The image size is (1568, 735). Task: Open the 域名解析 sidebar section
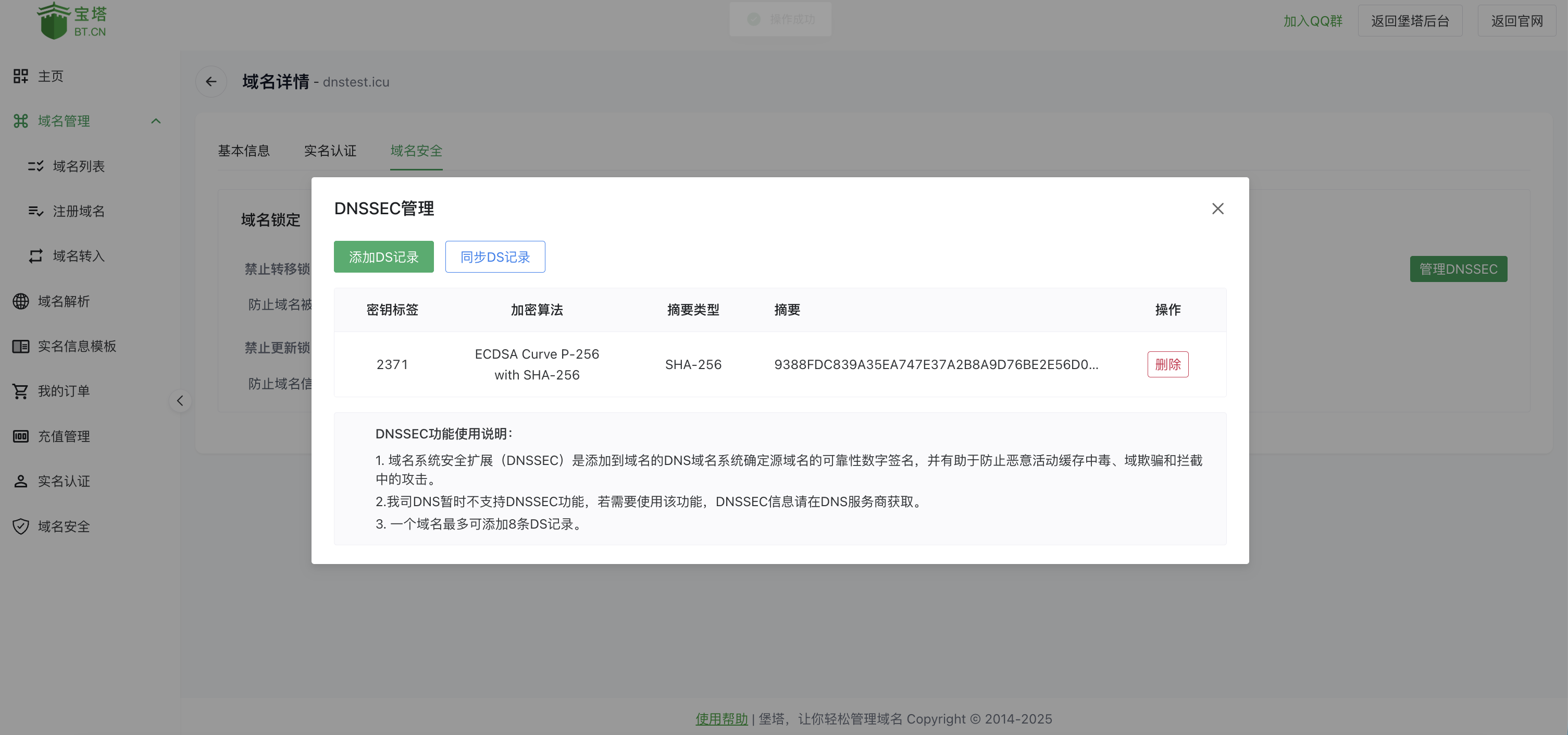point(64,301)
